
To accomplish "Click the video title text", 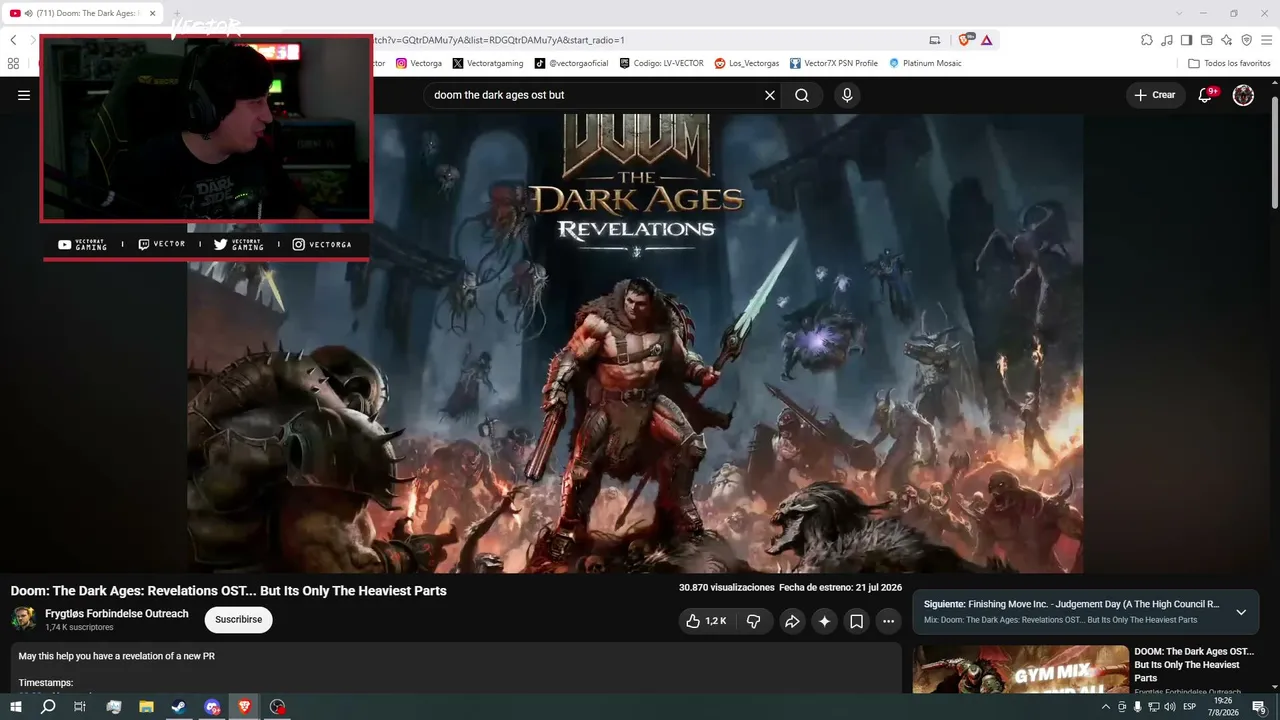I will pyautogui.click(x=229, y=591).
